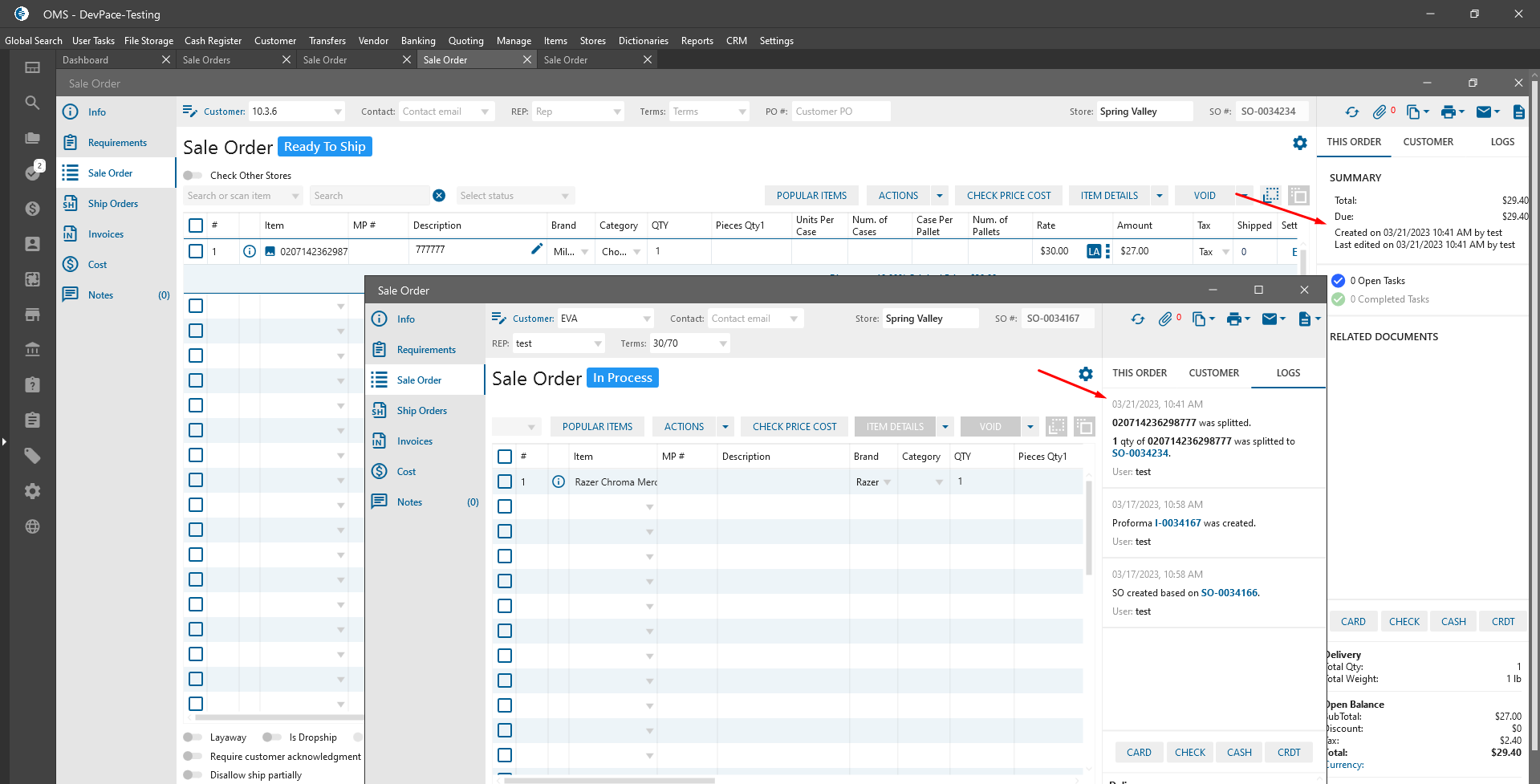
Task: Open the Terms dropdown showing 30/70
Action: (x=723, y=343)
